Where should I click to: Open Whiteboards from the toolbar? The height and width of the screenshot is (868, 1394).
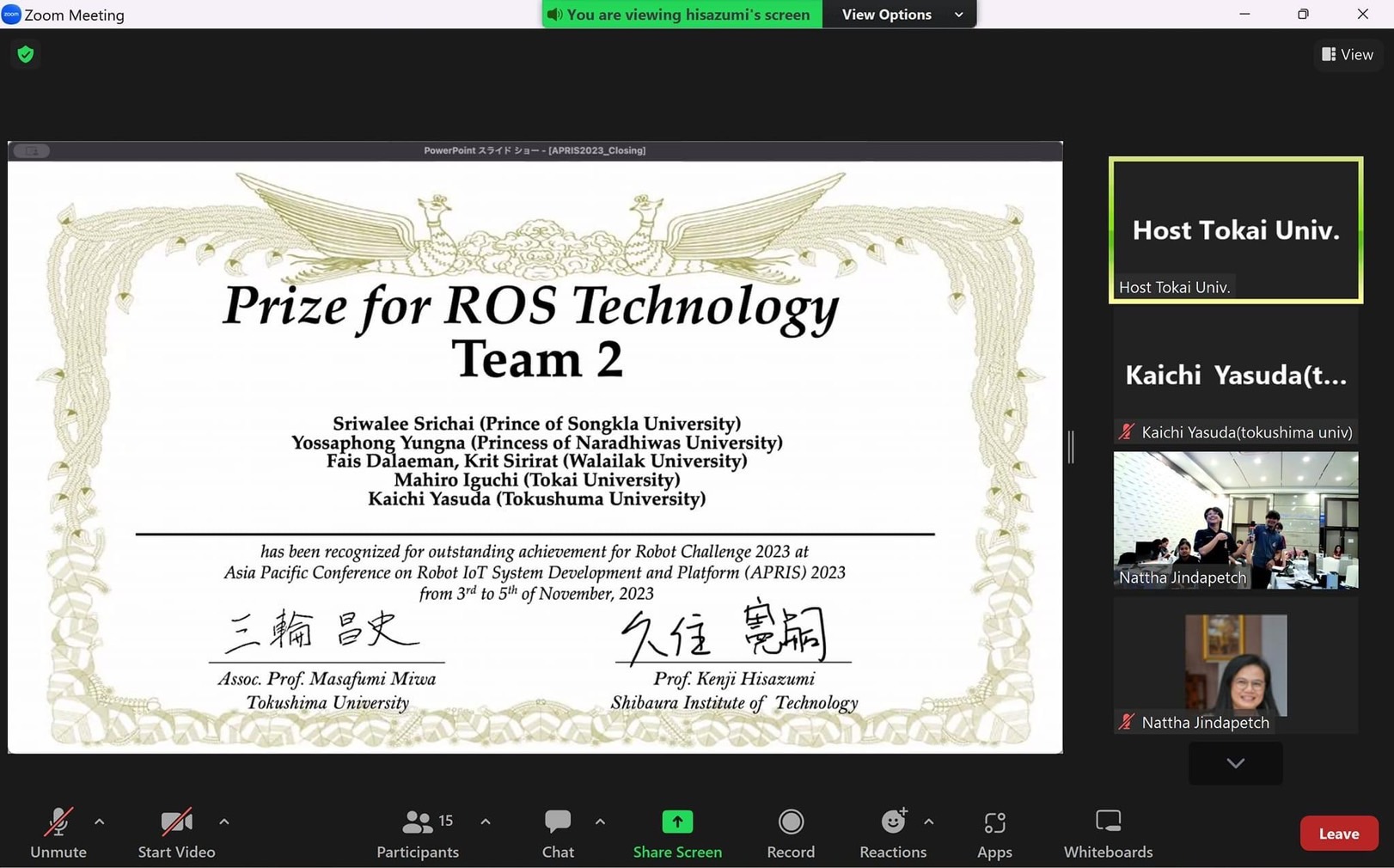pyautogui.click(x=1108, y=833)
